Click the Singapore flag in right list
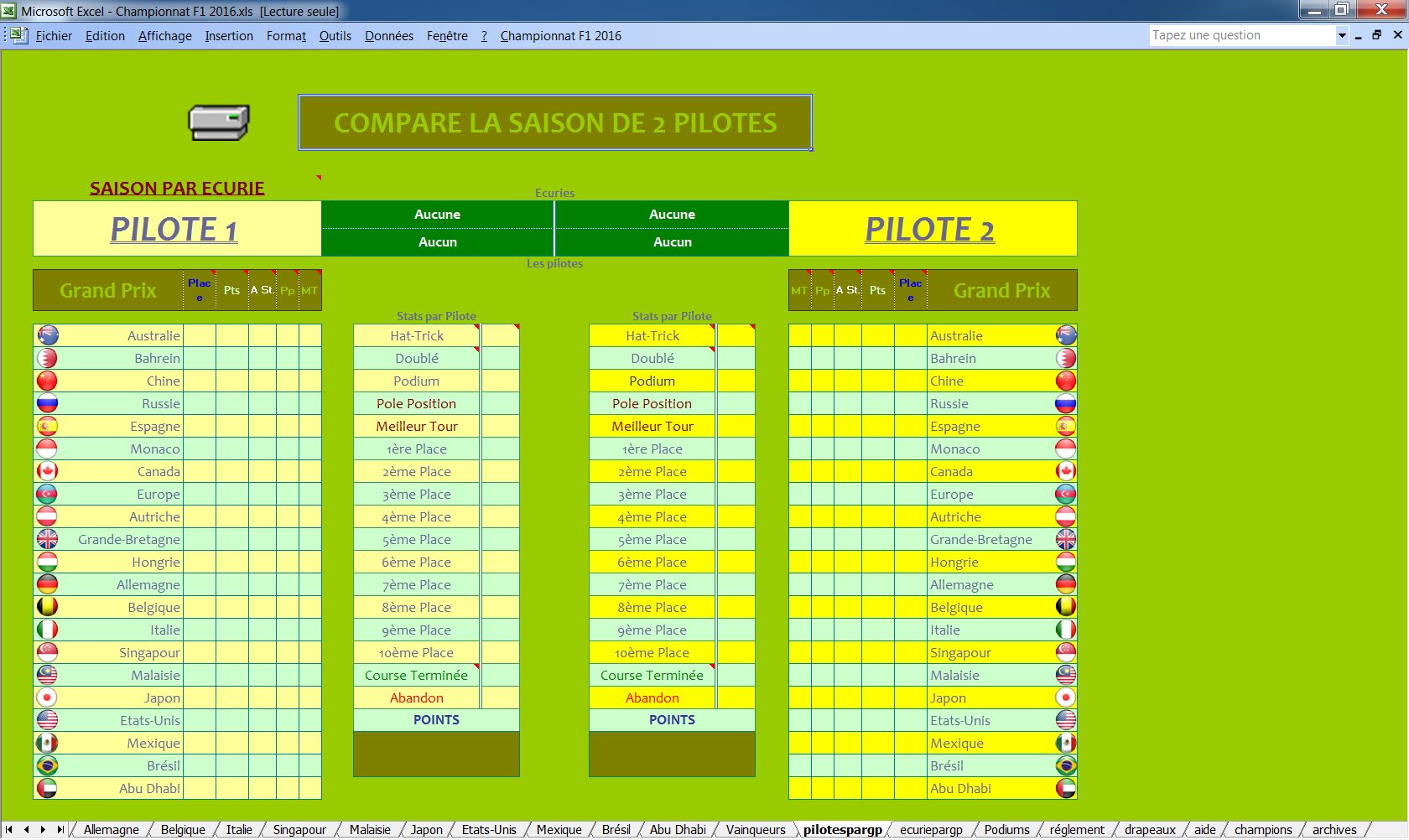The width and height of the screenshot is (1409, 840). (x=1066, y=652)
